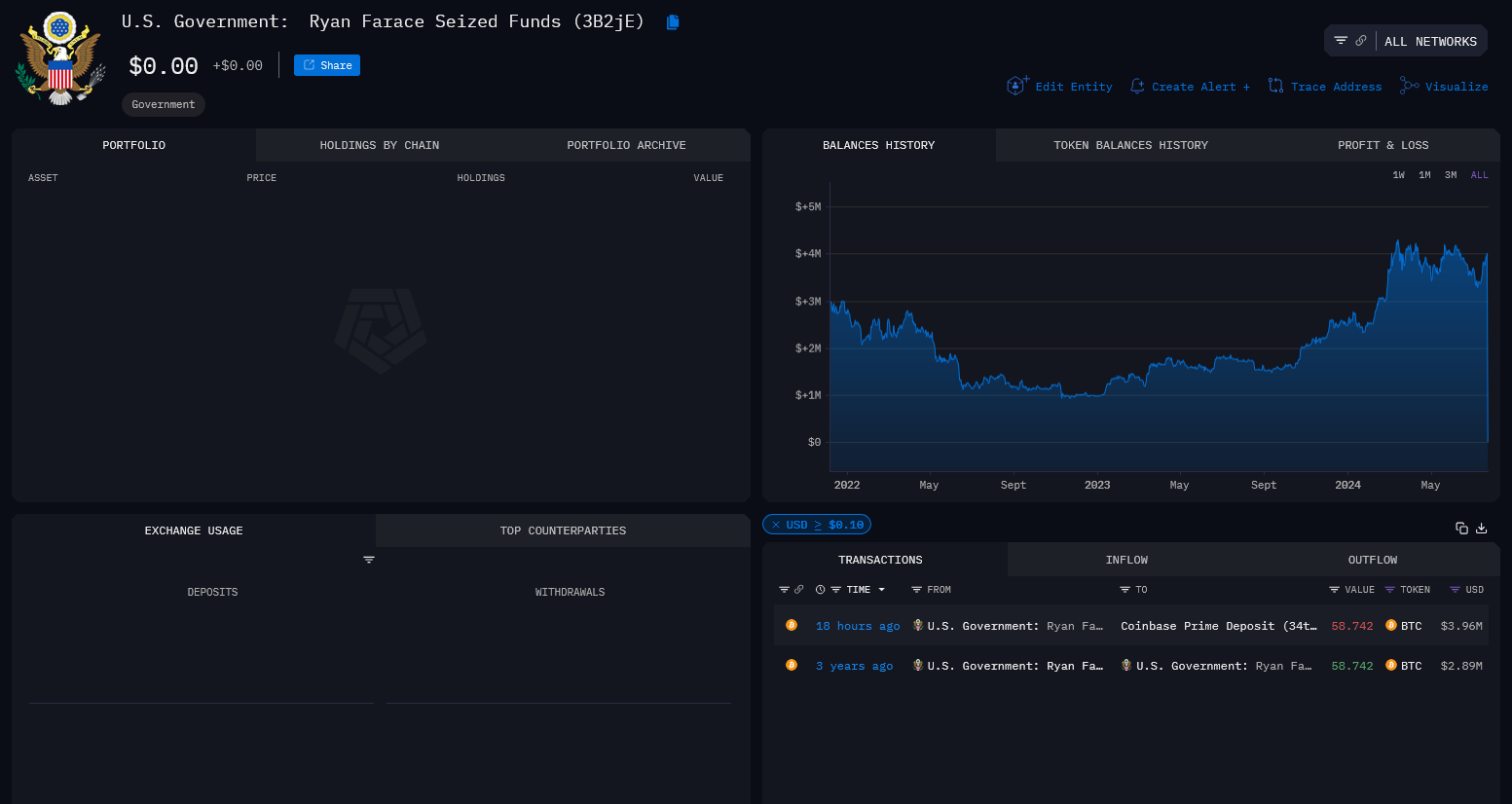This screenshot has width=1512, height=804.
Task: Click the Edit Entity icon
Action: [x=1016, y=86]
